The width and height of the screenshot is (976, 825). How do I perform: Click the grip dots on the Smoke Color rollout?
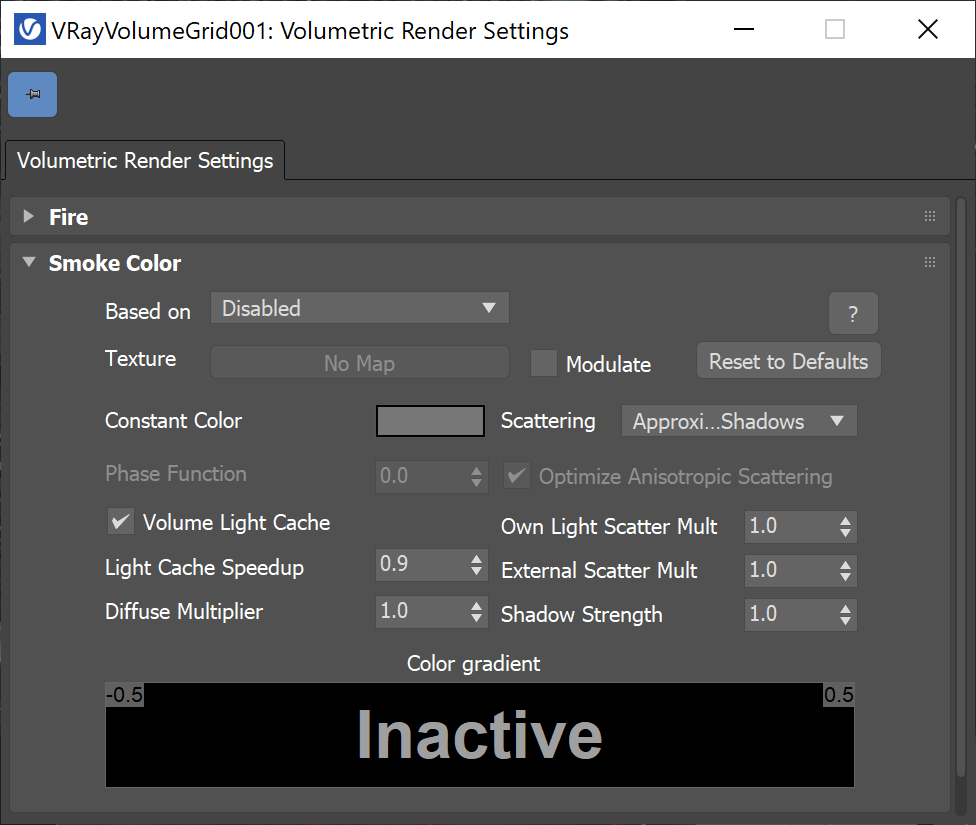point(929,262)
